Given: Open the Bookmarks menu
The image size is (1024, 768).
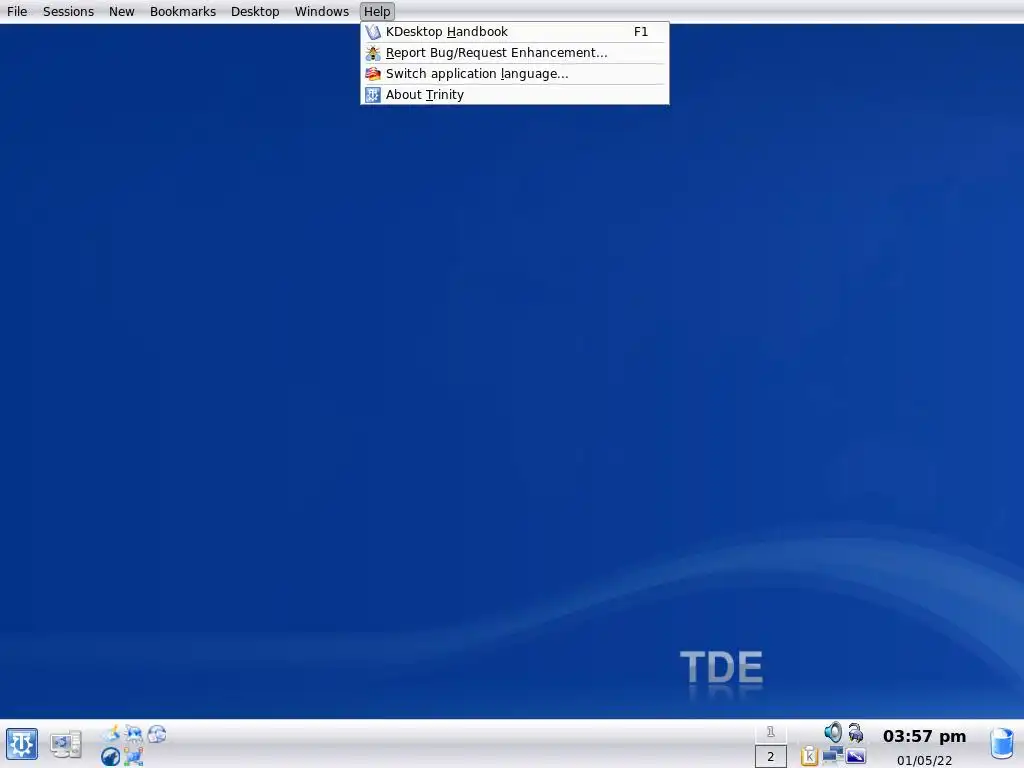Looking at the screenshot, I should click(x=182, y=12).
